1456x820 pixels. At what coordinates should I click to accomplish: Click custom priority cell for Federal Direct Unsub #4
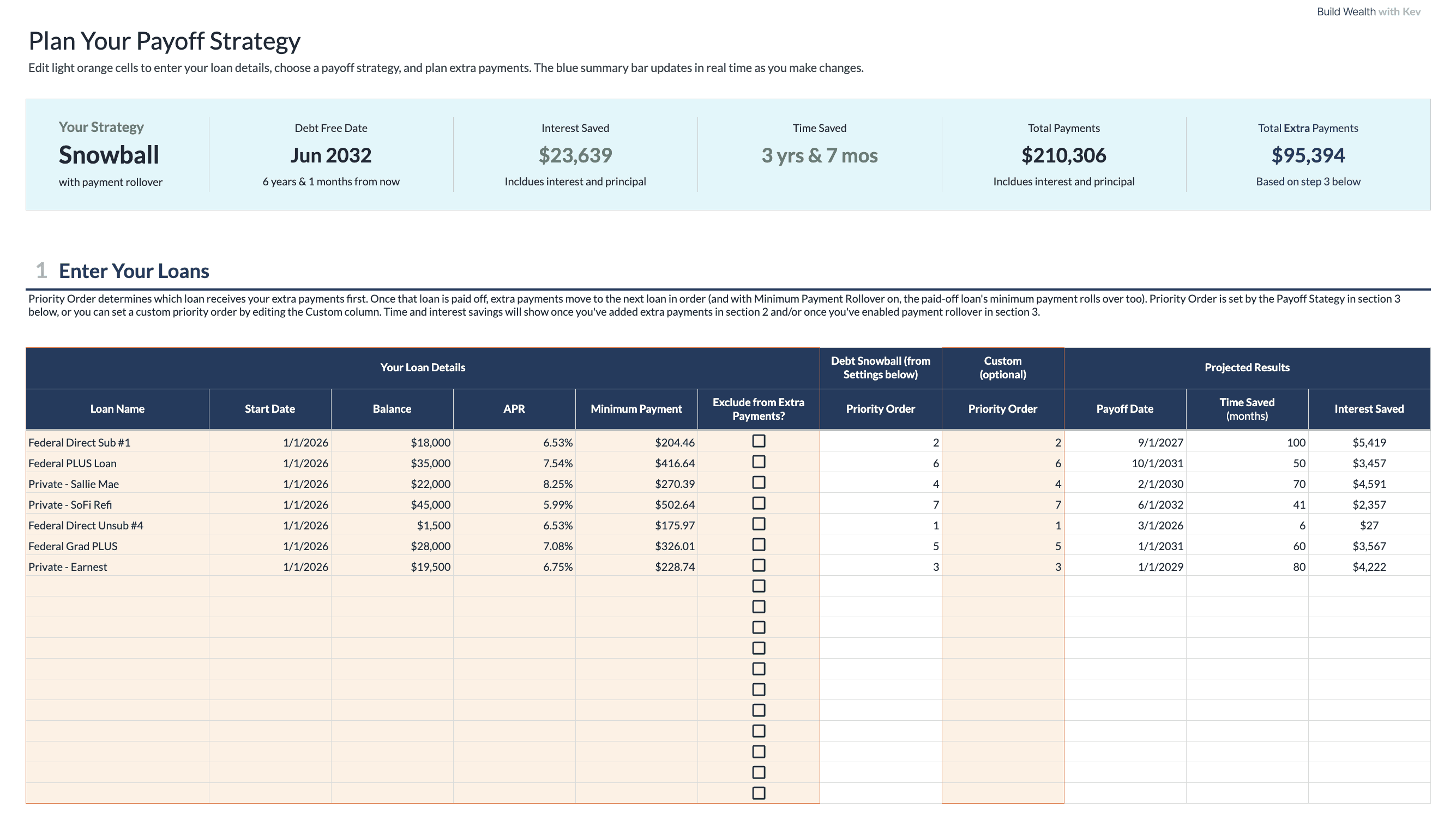pos(1002,526)
